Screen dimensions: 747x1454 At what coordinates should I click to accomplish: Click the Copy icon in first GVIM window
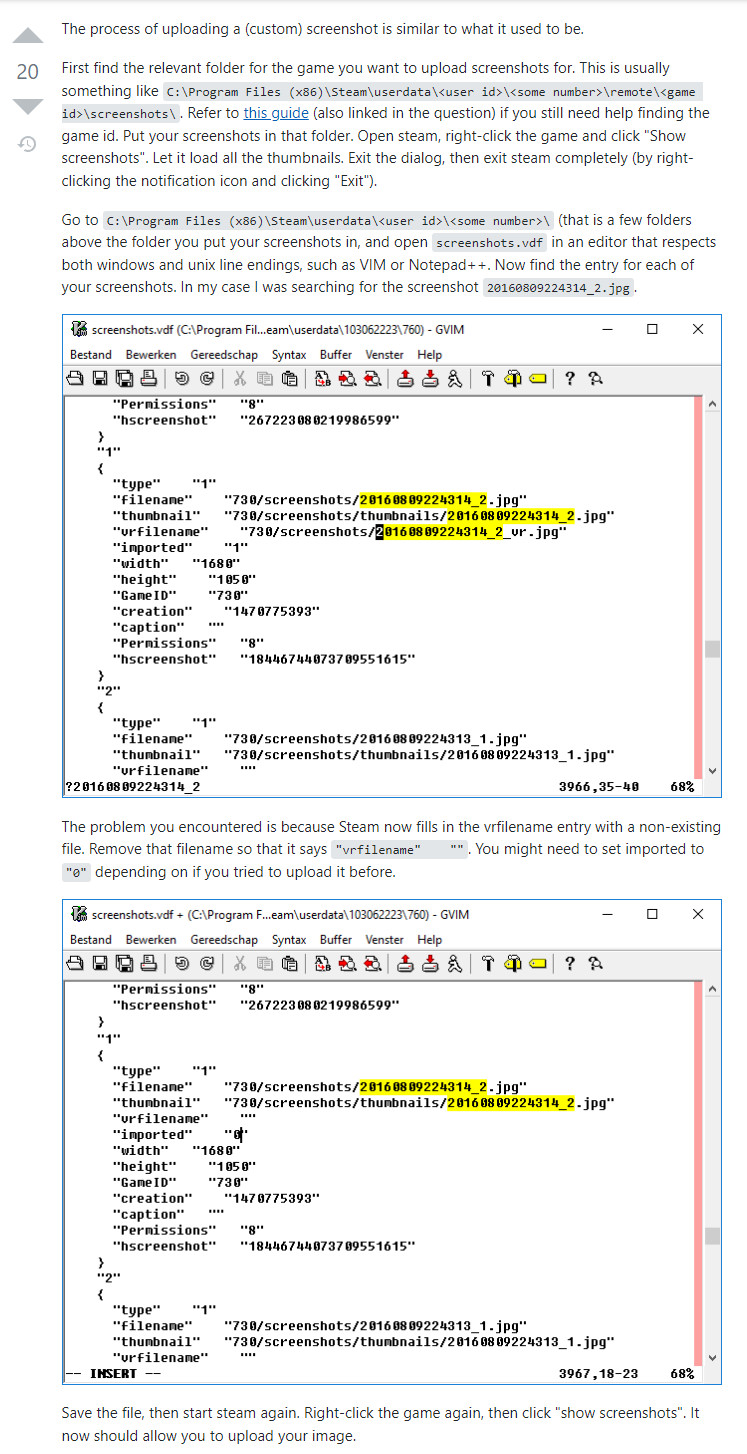coord(264,378)
